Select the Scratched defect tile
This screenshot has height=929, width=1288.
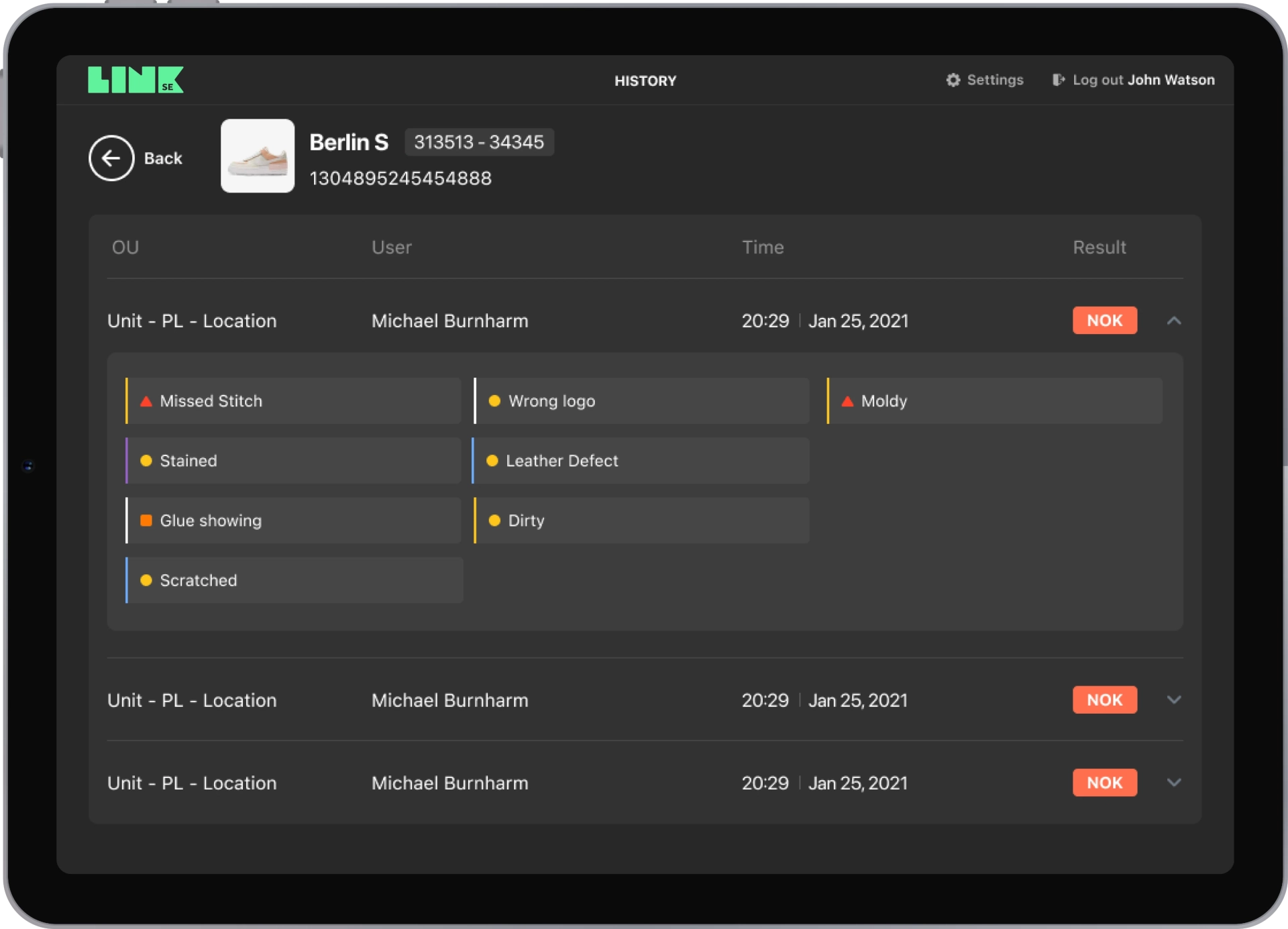[294, 580]
